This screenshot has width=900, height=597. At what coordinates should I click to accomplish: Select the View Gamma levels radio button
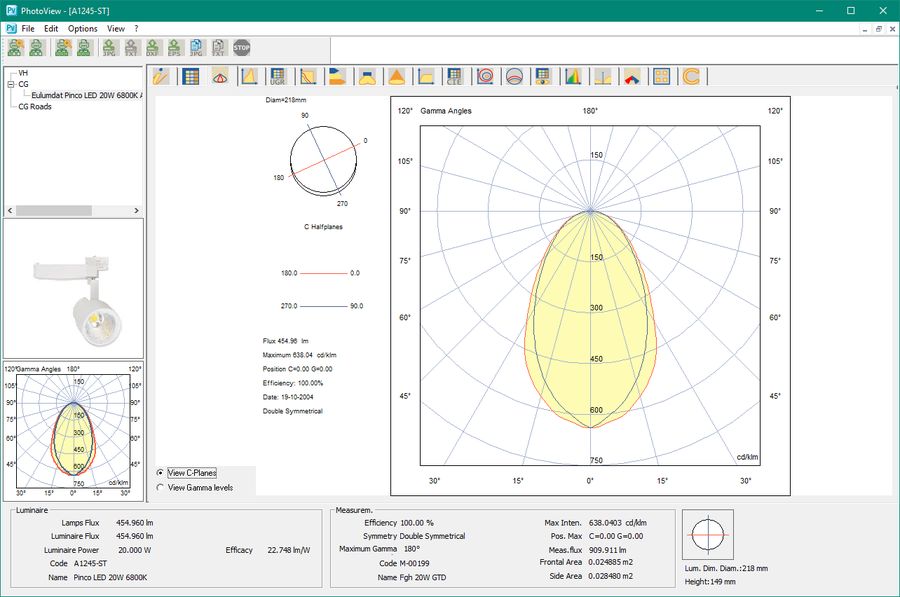[x=160, y=487]
